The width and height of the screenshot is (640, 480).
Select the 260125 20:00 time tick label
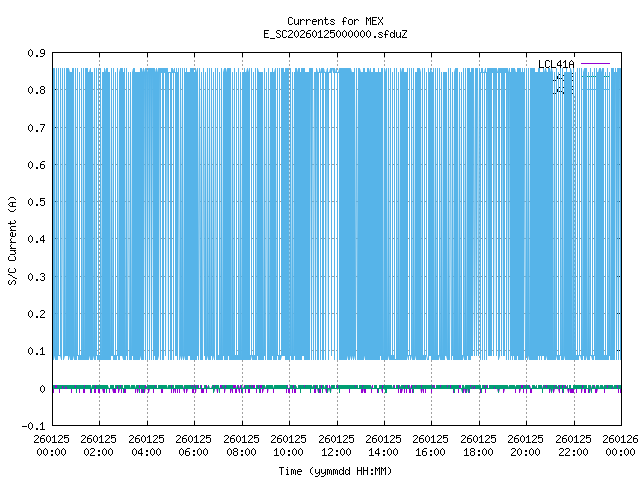point(526,445)
